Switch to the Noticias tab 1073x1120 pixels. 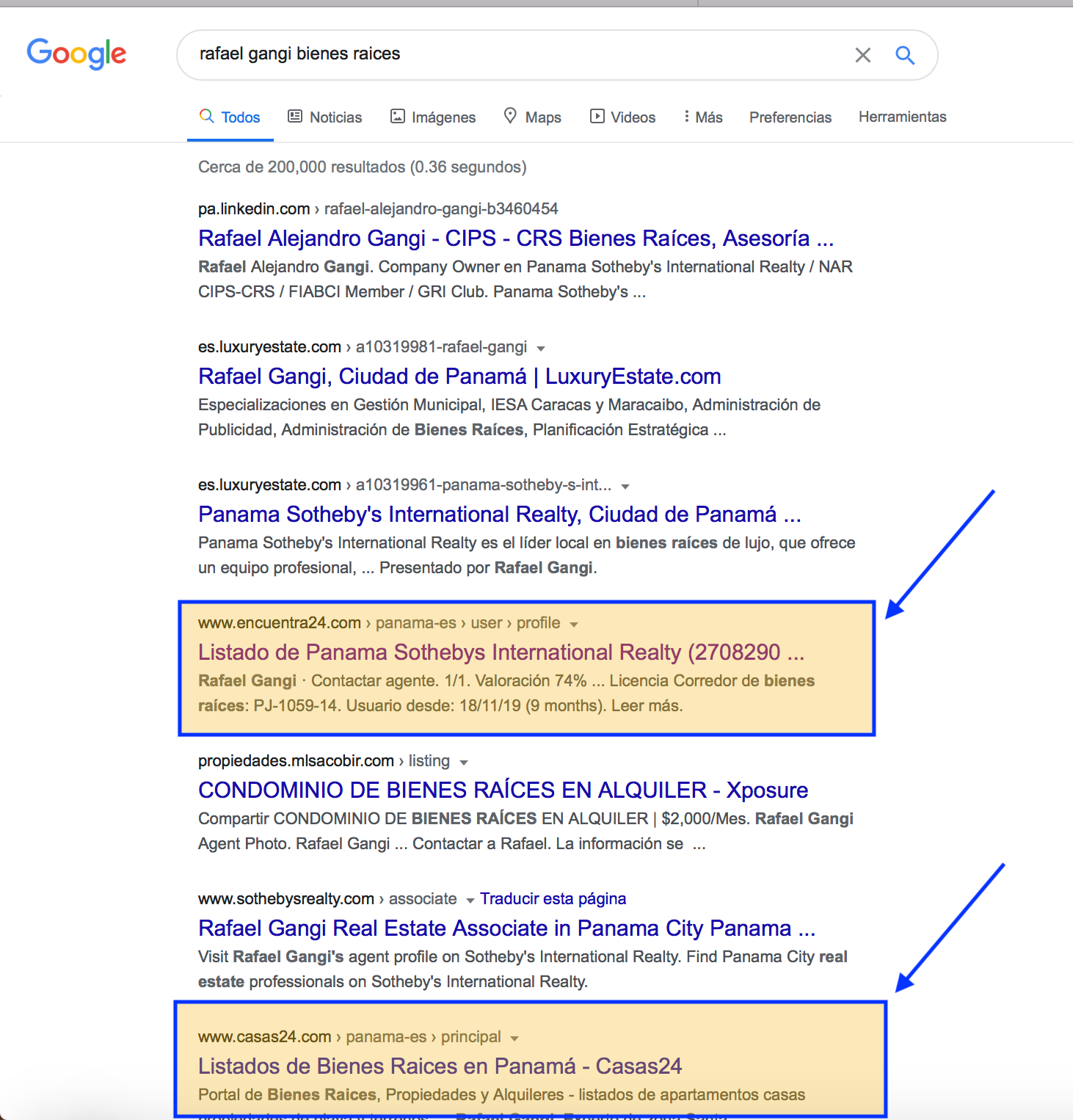tap(325, 117)
